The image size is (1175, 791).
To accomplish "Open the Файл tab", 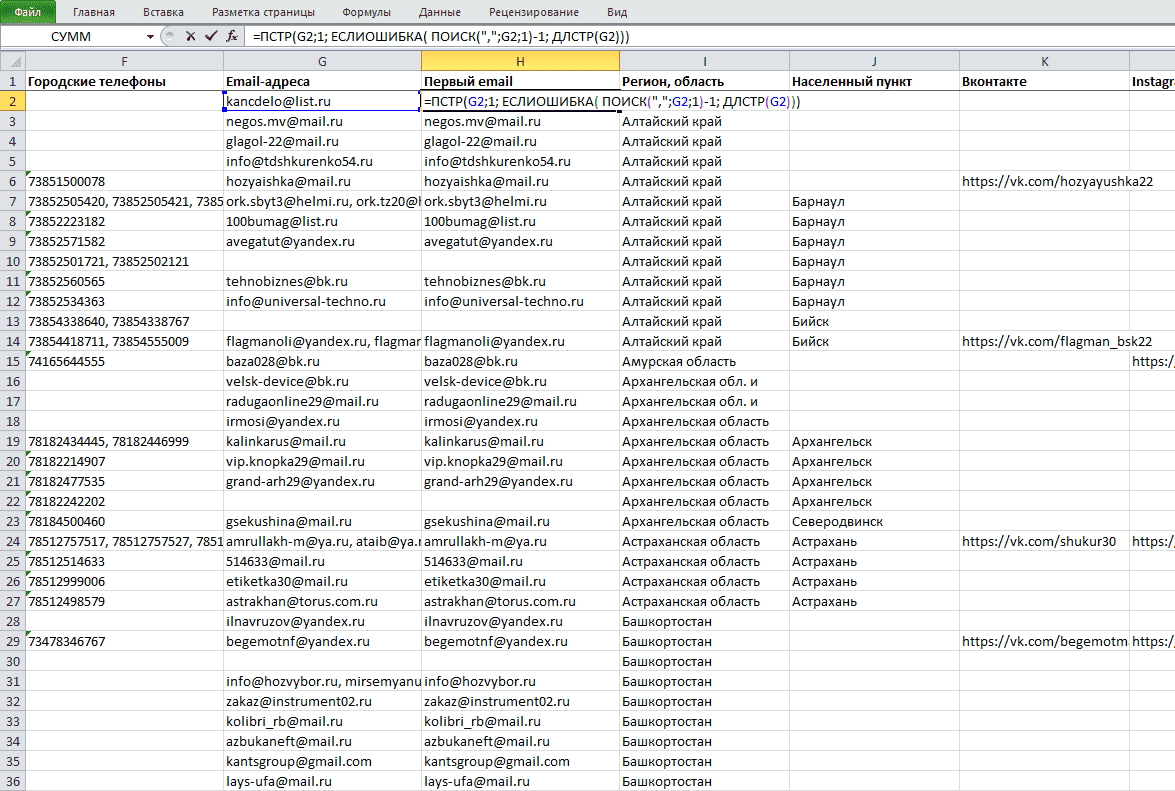I will 28,12.
